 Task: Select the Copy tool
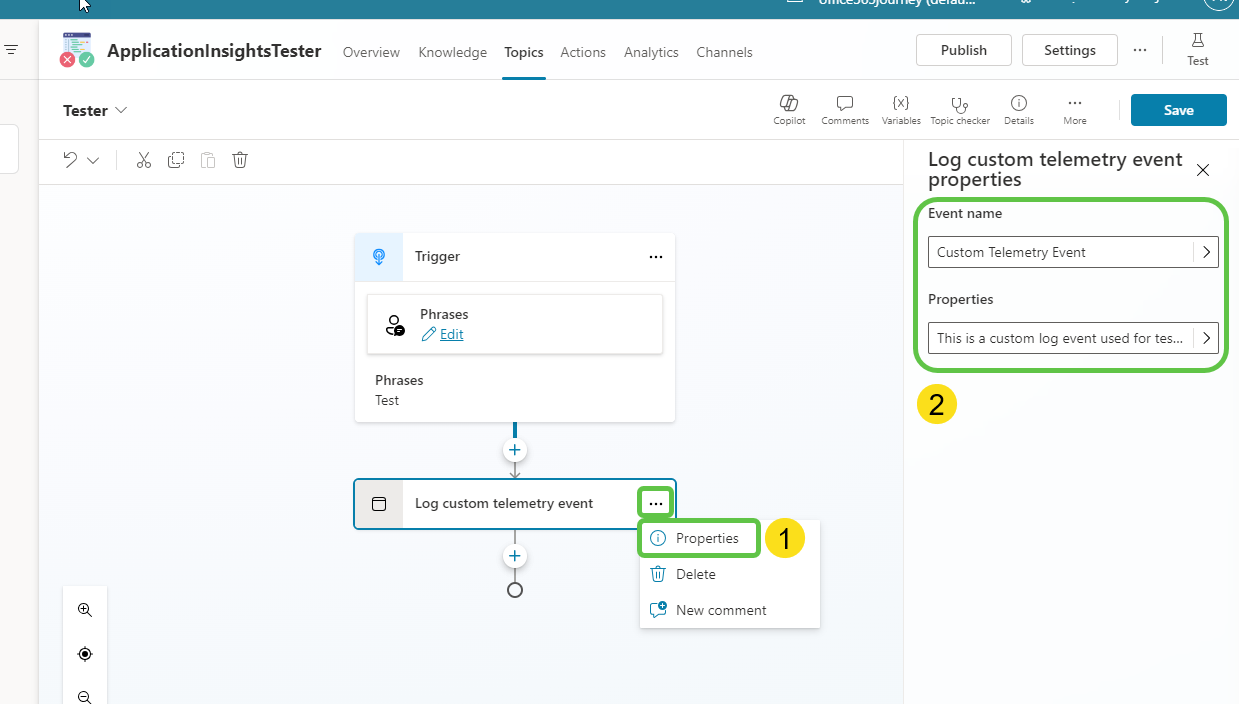[175, 160]
